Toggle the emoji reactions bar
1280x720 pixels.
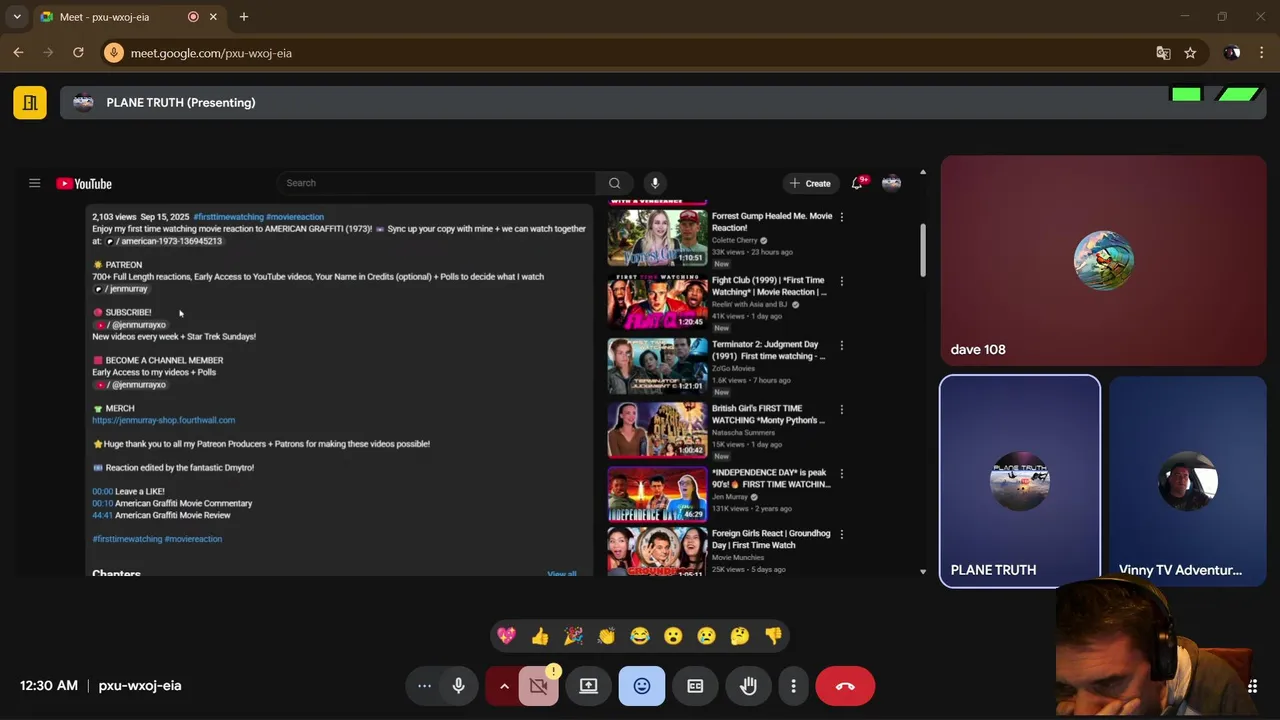pyautogui.click(x=642, y=686)
